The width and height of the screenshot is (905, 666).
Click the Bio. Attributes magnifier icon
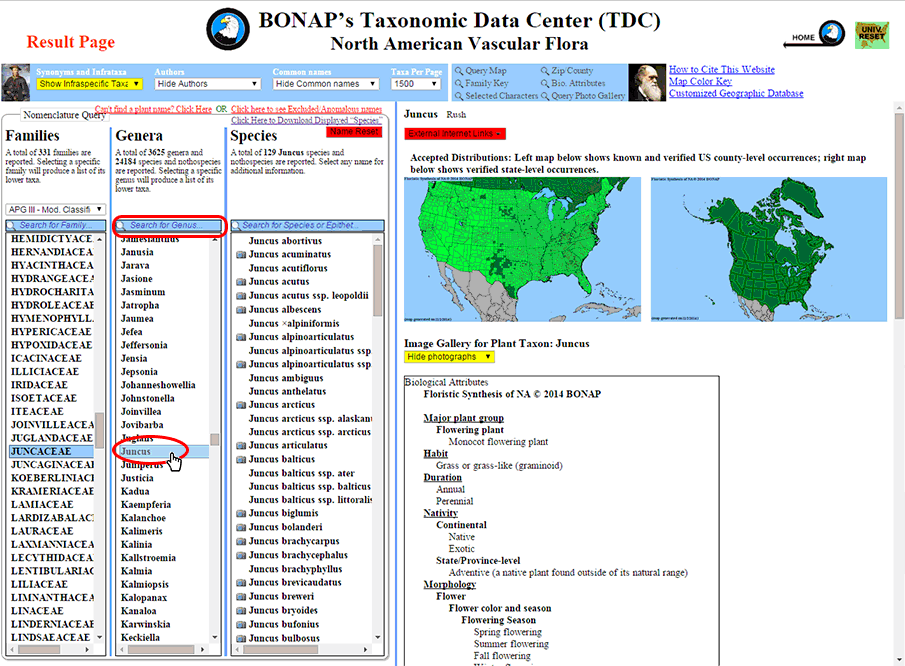coord(545,84)
